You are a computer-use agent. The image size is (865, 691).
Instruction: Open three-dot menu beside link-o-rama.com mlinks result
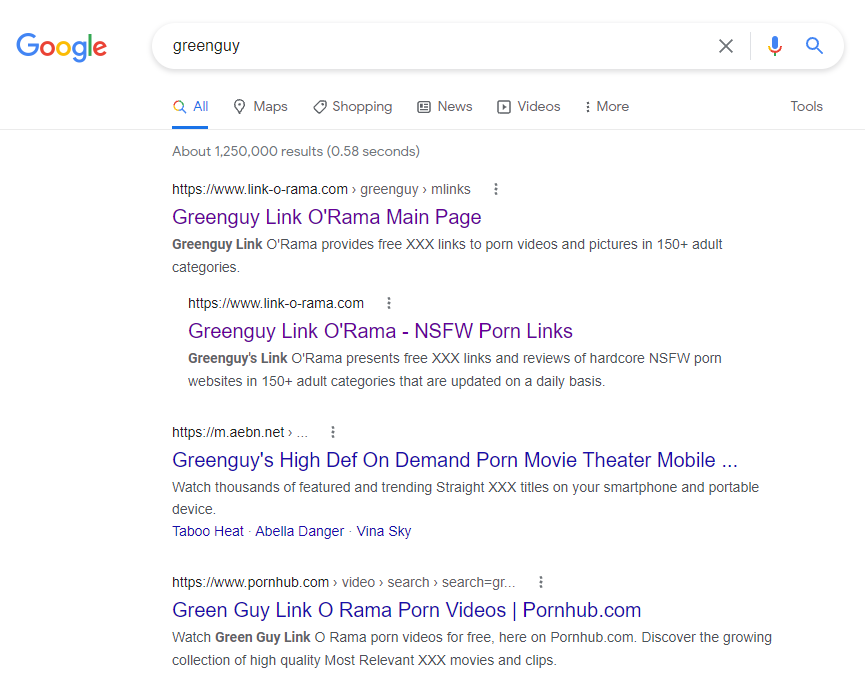[496, 189]
